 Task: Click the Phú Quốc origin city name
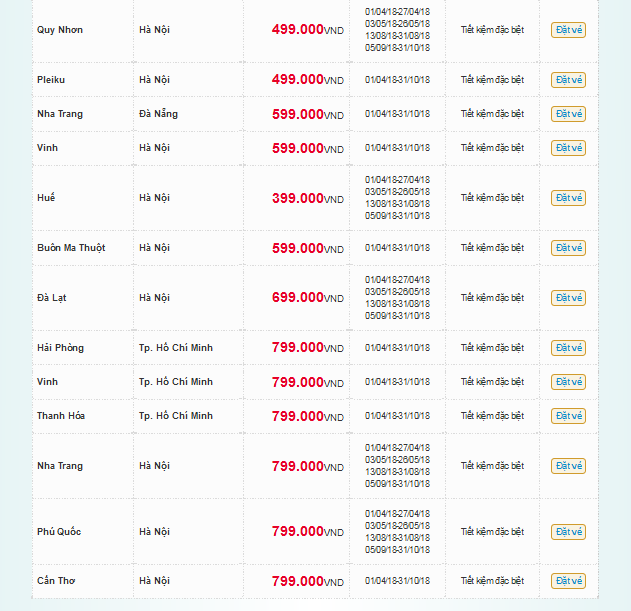pos(60,532)
